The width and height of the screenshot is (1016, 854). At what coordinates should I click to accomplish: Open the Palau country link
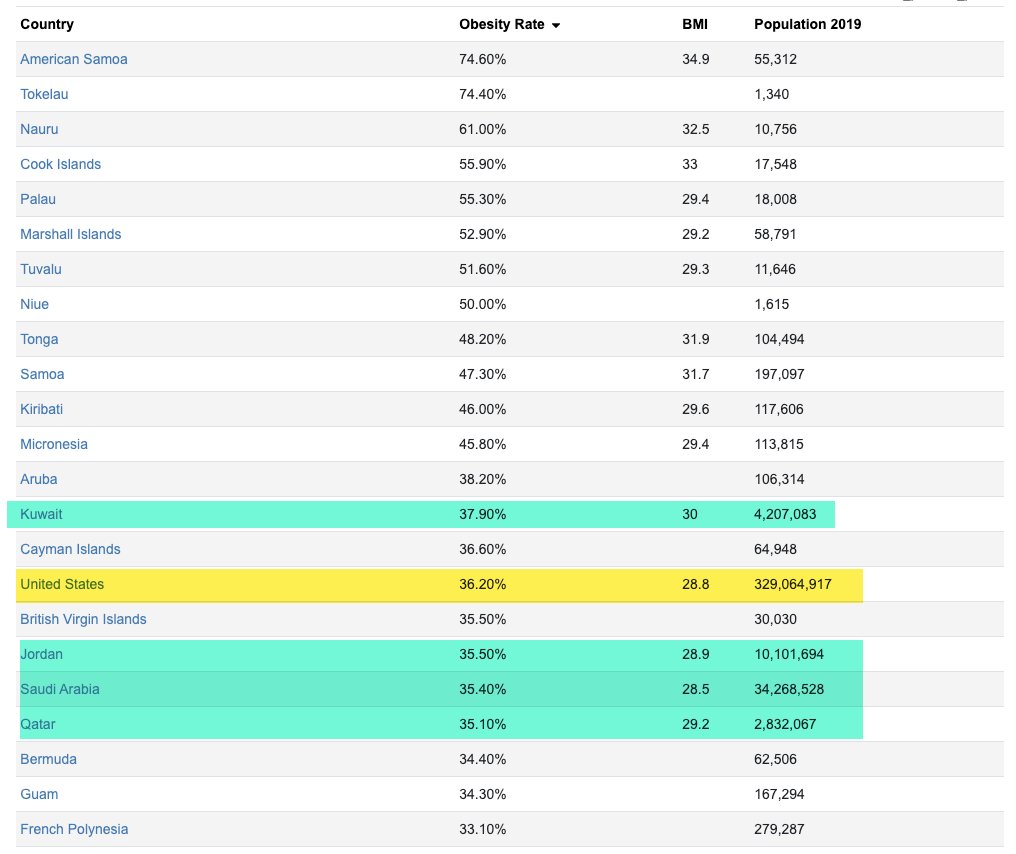(38, 199)
